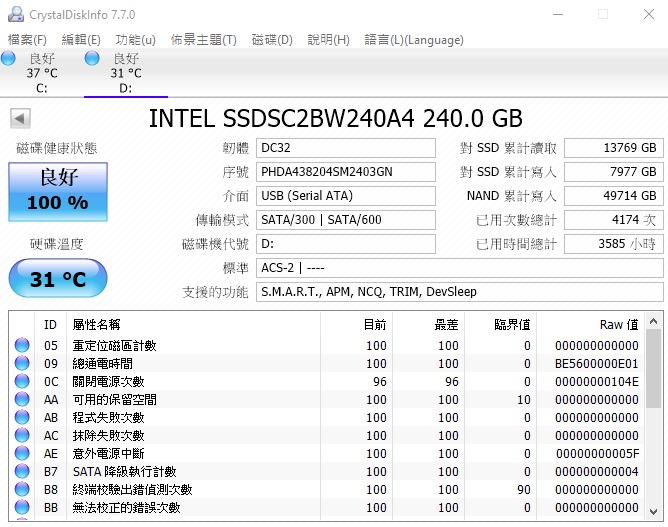Click the transfer mode field SATA/300 | SATA/600

(346, 220)
